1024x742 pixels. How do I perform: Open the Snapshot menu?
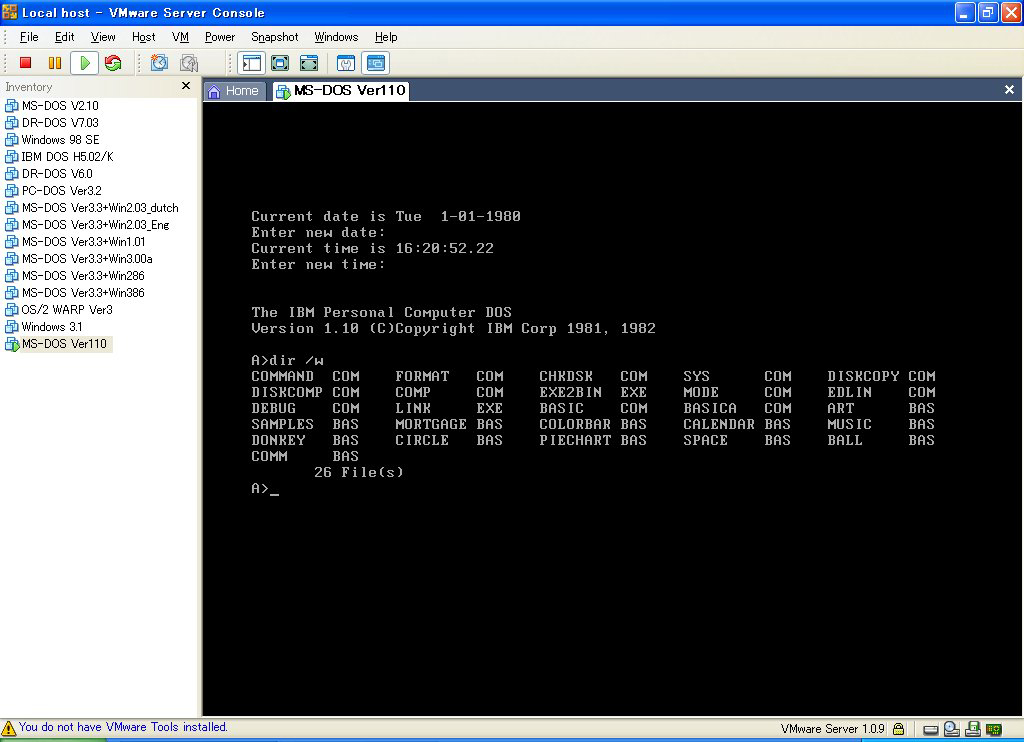click(x=274, y=37)
